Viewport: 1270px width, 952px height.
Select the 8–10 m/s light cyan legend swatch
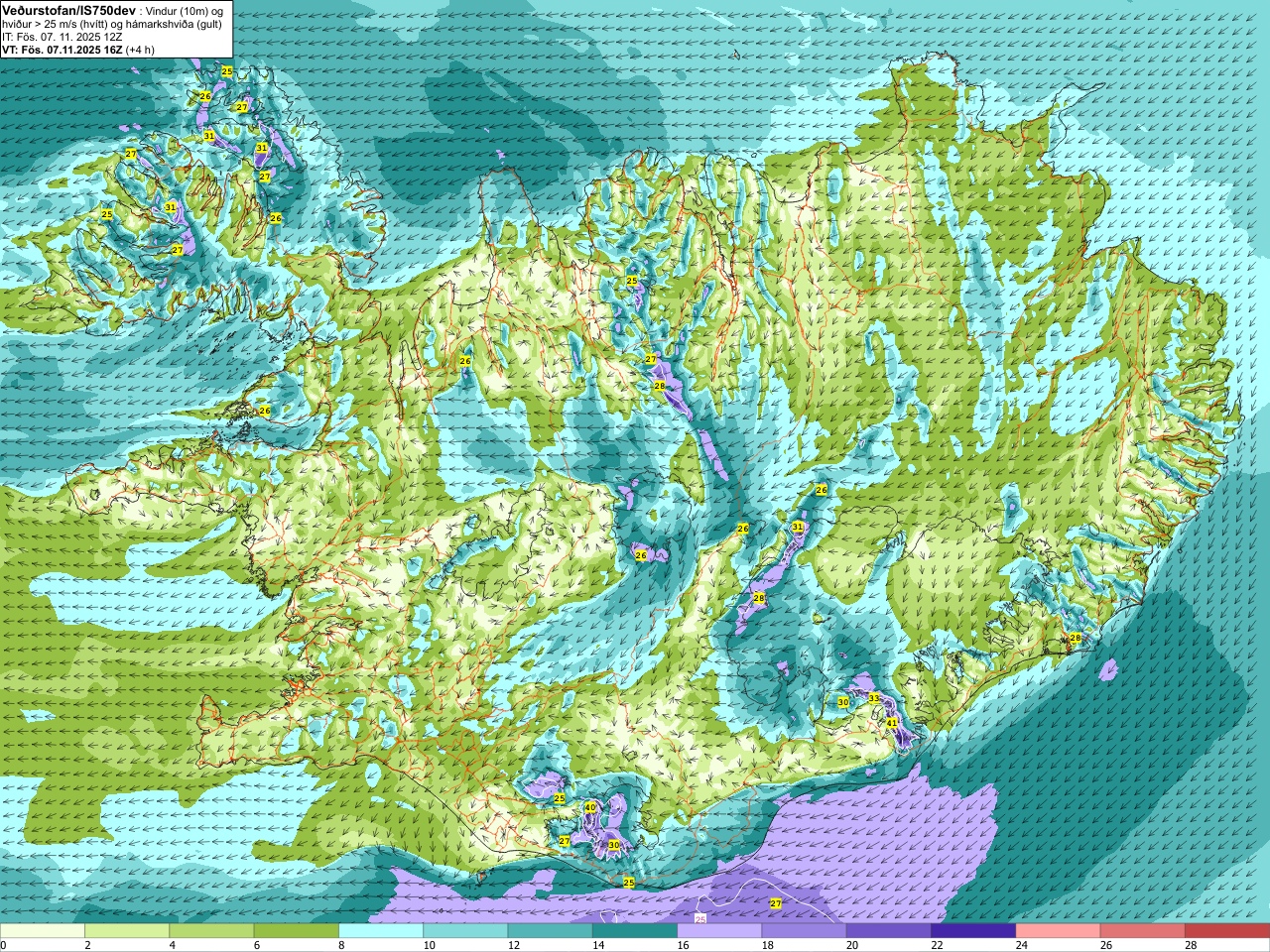pos(381,931)
